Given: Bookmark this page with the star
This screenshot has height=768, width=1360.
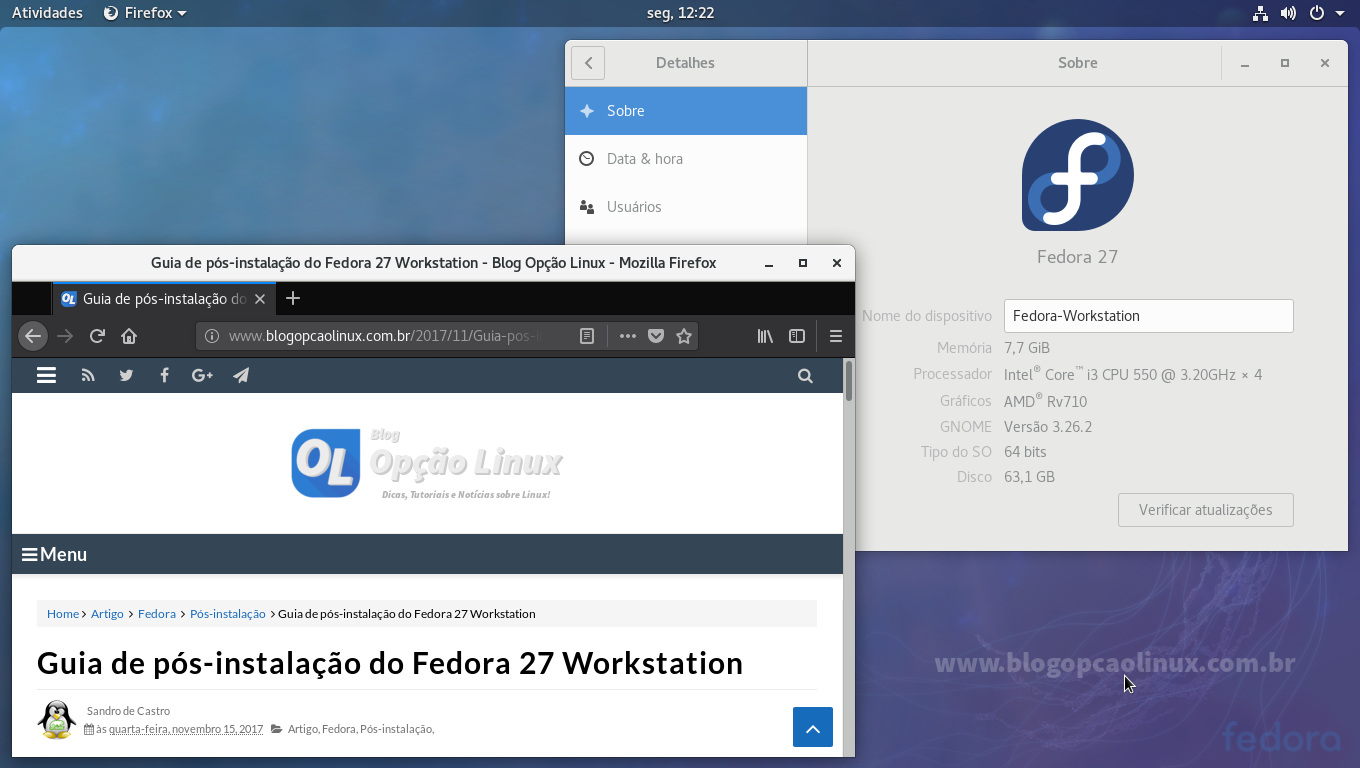Looking at the screenshot, I should 684,336.
